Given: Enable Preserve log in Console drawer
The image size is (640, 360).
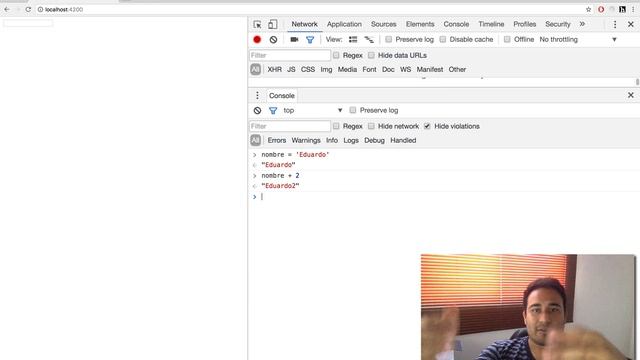Looking at the screenshot, I should pos(353,110).
